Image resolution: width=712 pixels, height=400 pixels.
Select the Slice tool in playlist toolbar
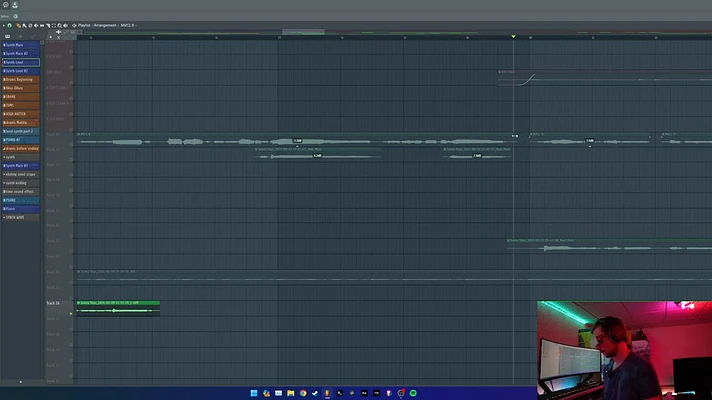coord(48,25)
